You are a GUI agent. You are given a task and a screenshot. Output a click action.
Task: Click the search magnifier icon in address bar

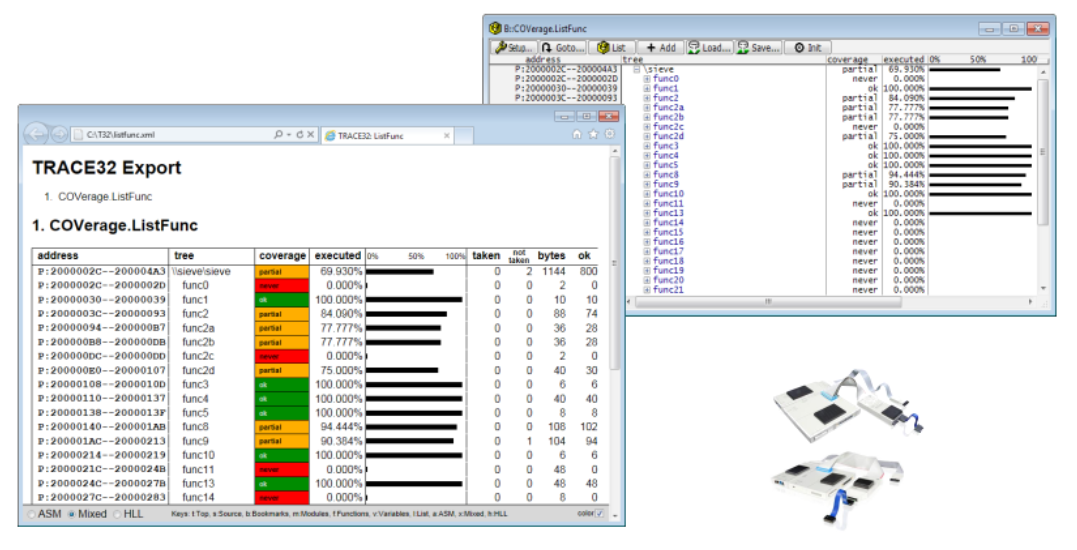click(x=277, y=135)
